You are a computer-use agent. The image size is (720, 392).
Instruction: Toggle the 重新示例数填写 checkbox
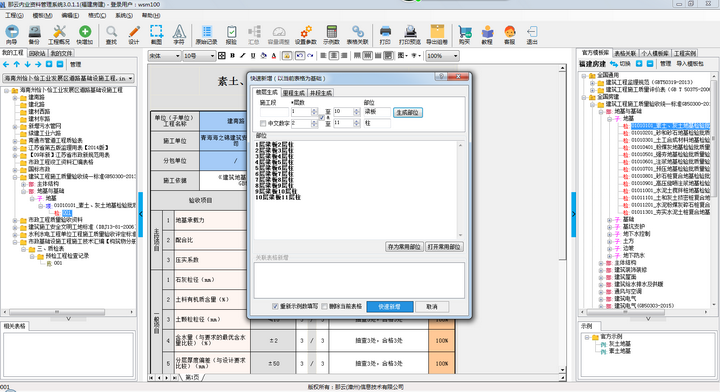point(275,306)
